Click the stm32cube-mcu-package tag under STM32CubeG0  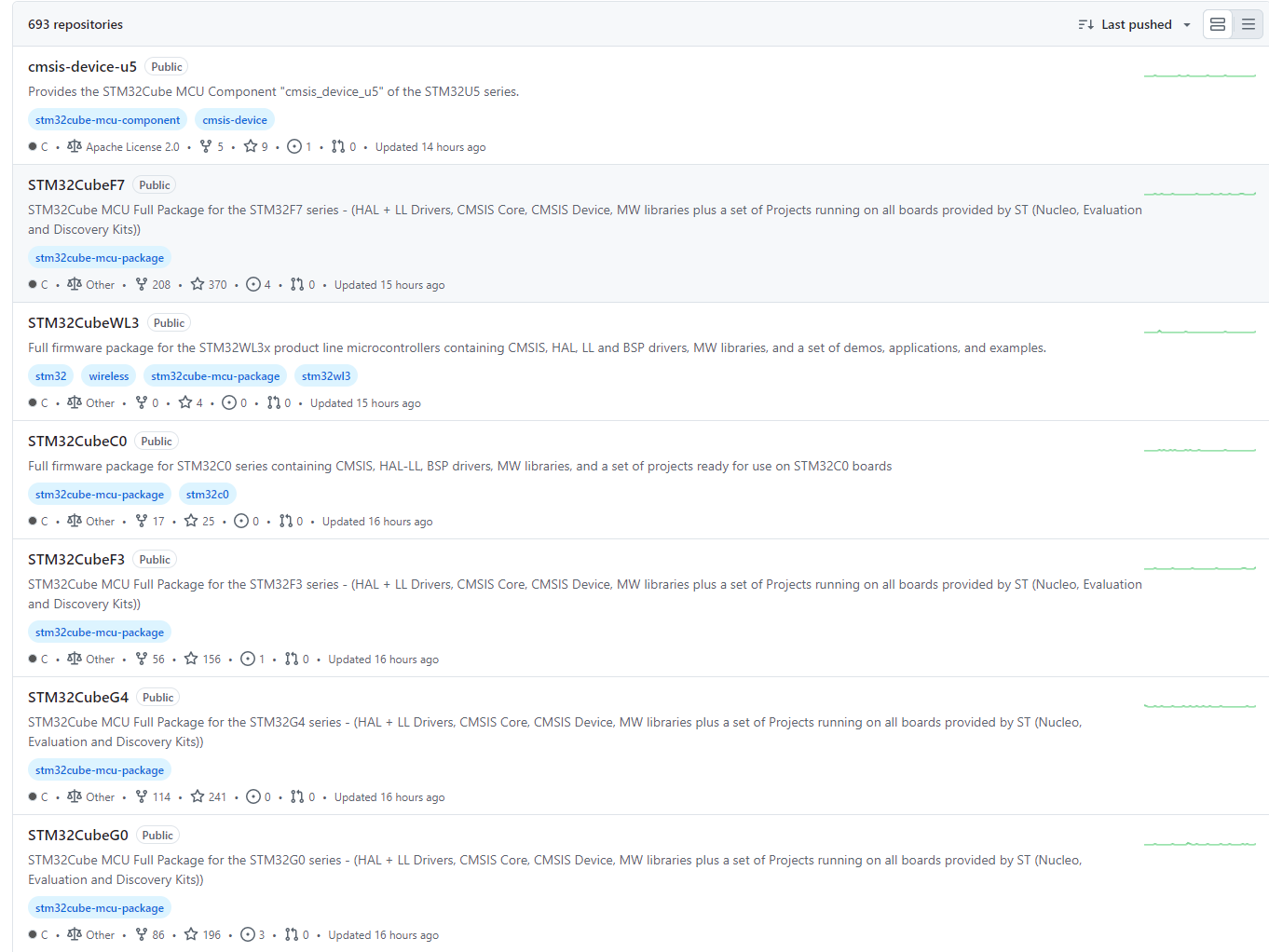point(100,908)
